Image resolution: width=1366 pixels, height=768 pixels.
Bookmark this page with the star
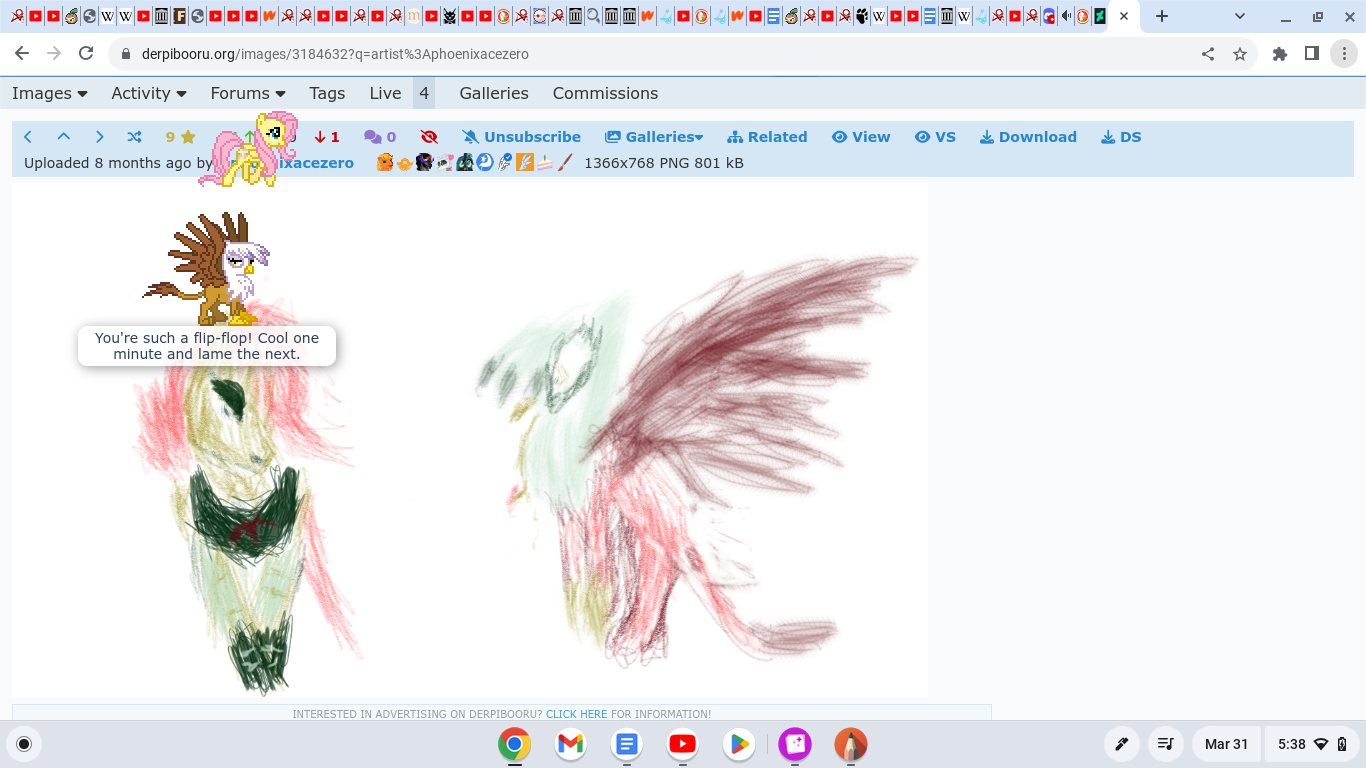[1240, 54]
